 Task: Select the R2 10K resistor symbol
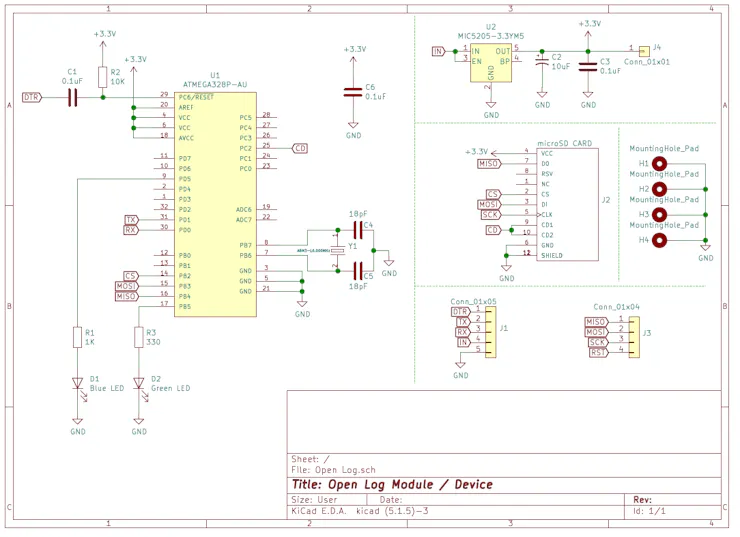pos(103,77)
